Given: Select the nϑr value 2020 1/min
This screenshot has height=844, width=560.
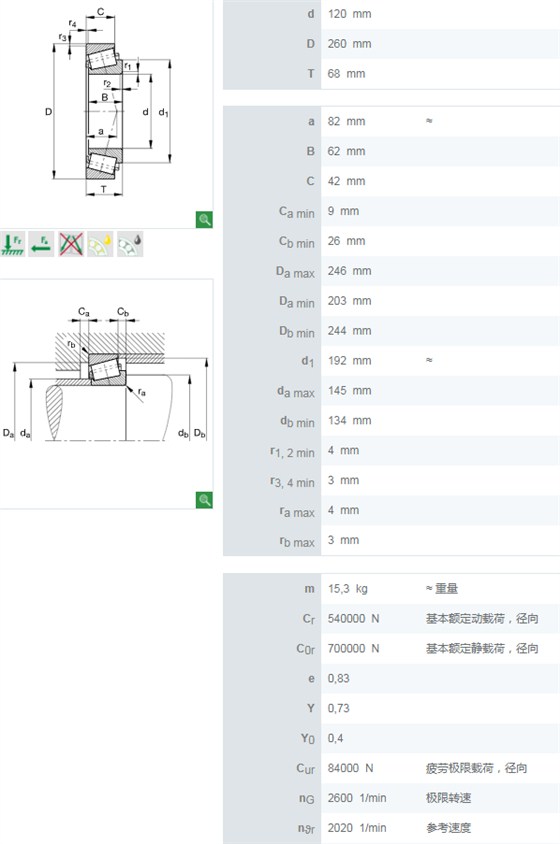Looking at the screenshot, I should (357, 828).
